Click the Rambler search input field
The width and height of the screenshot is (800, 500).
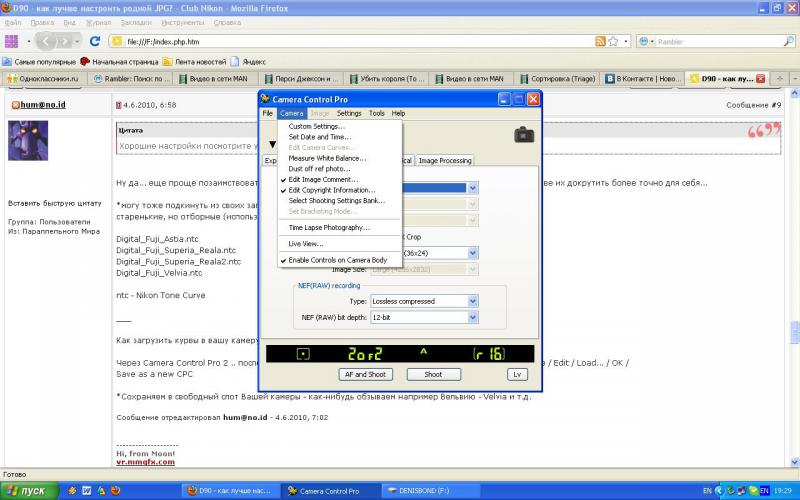718,42
